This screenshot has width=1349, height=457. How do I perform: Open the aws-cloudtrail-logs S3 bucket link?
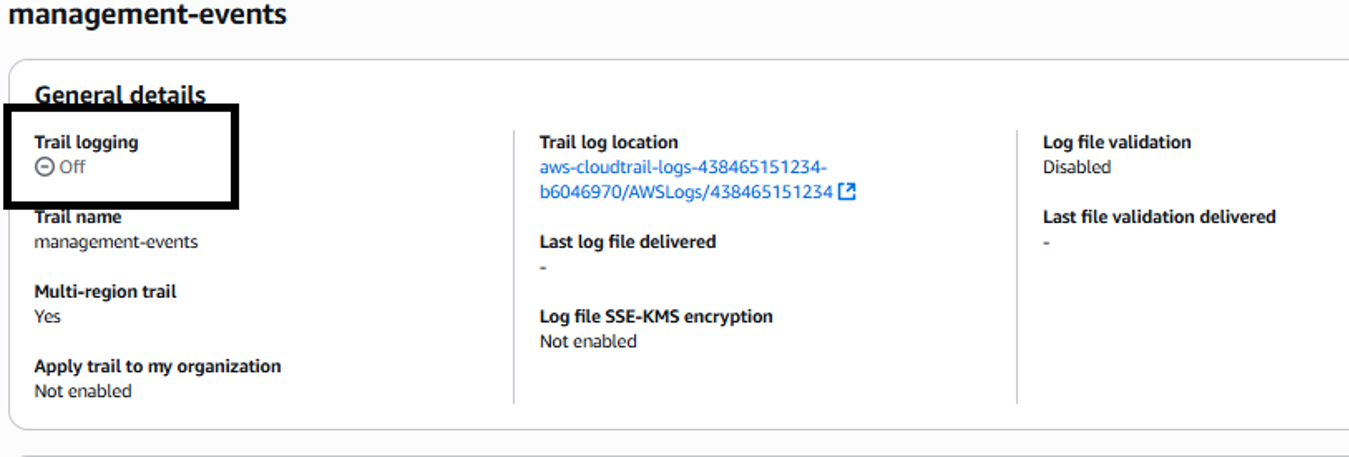pos(685,180)
